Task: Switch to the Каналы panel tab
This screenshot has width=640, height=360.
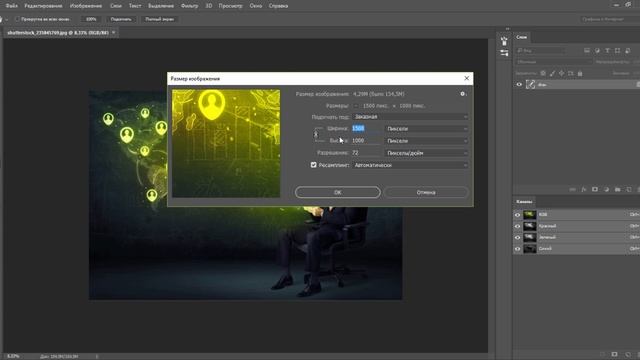Action: point(524,202)
